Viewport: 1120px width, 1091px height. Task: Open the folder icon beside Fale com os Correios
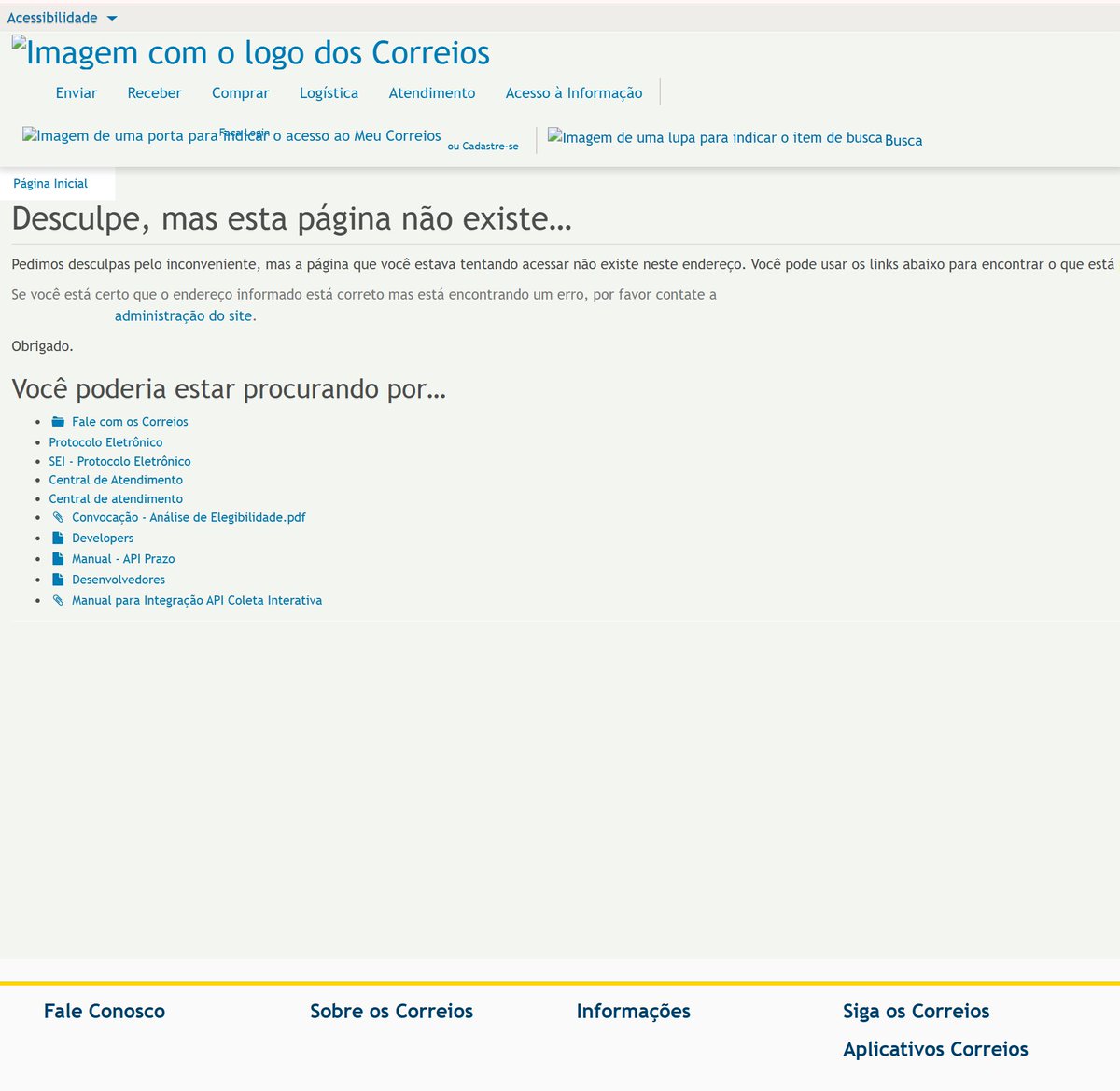click(x=58, y=421)
